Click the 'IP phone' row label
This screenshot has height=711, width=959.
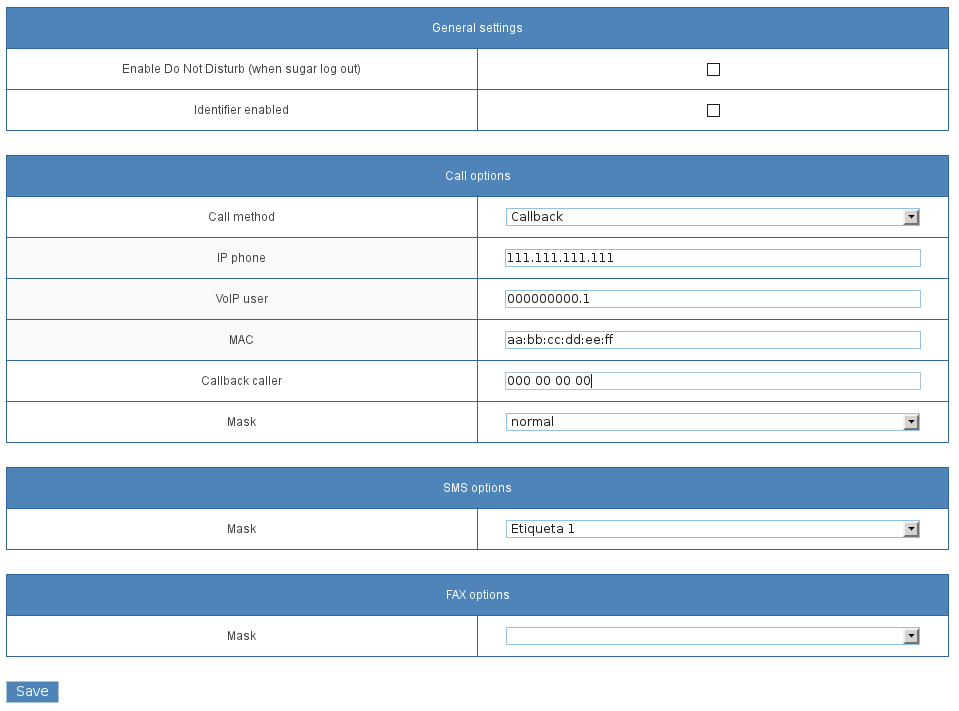point(241,258)
